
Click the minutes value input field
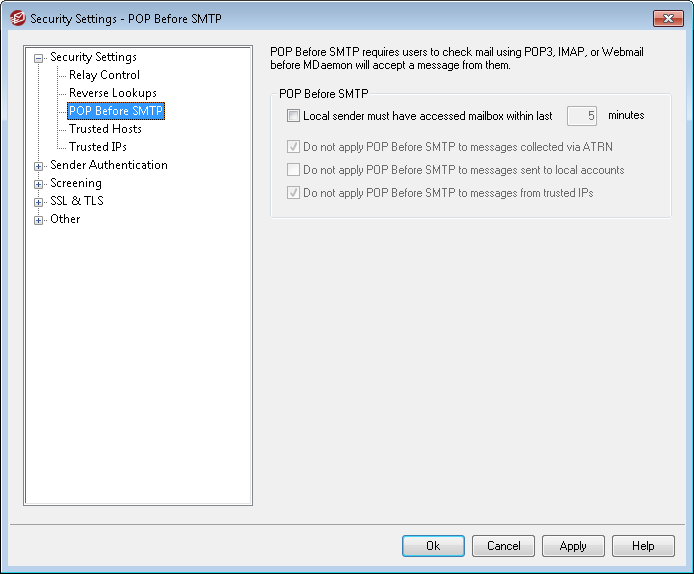pos(582,116)
